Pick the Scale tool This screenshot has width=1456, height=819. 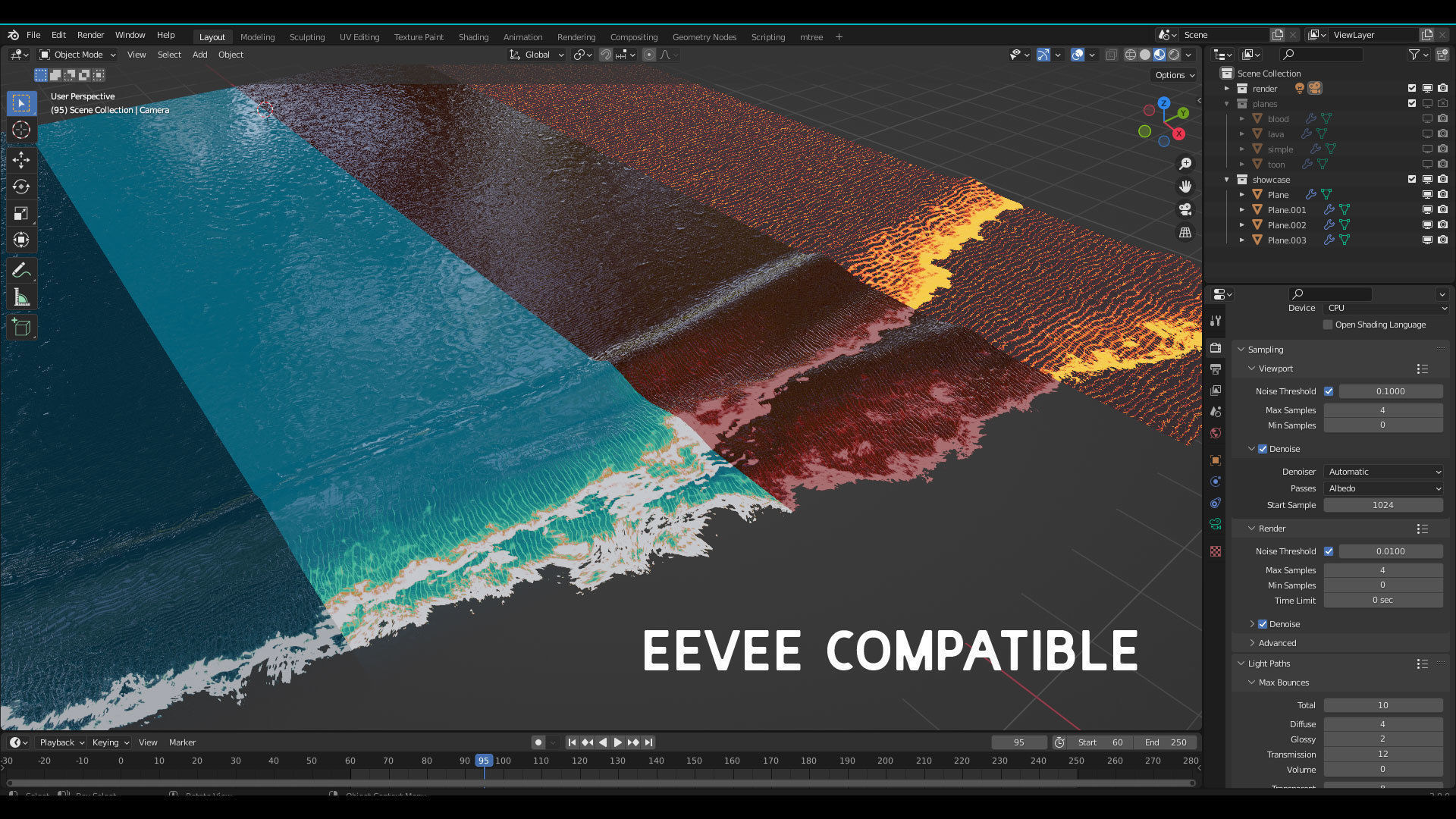click(x=21, y=214)
